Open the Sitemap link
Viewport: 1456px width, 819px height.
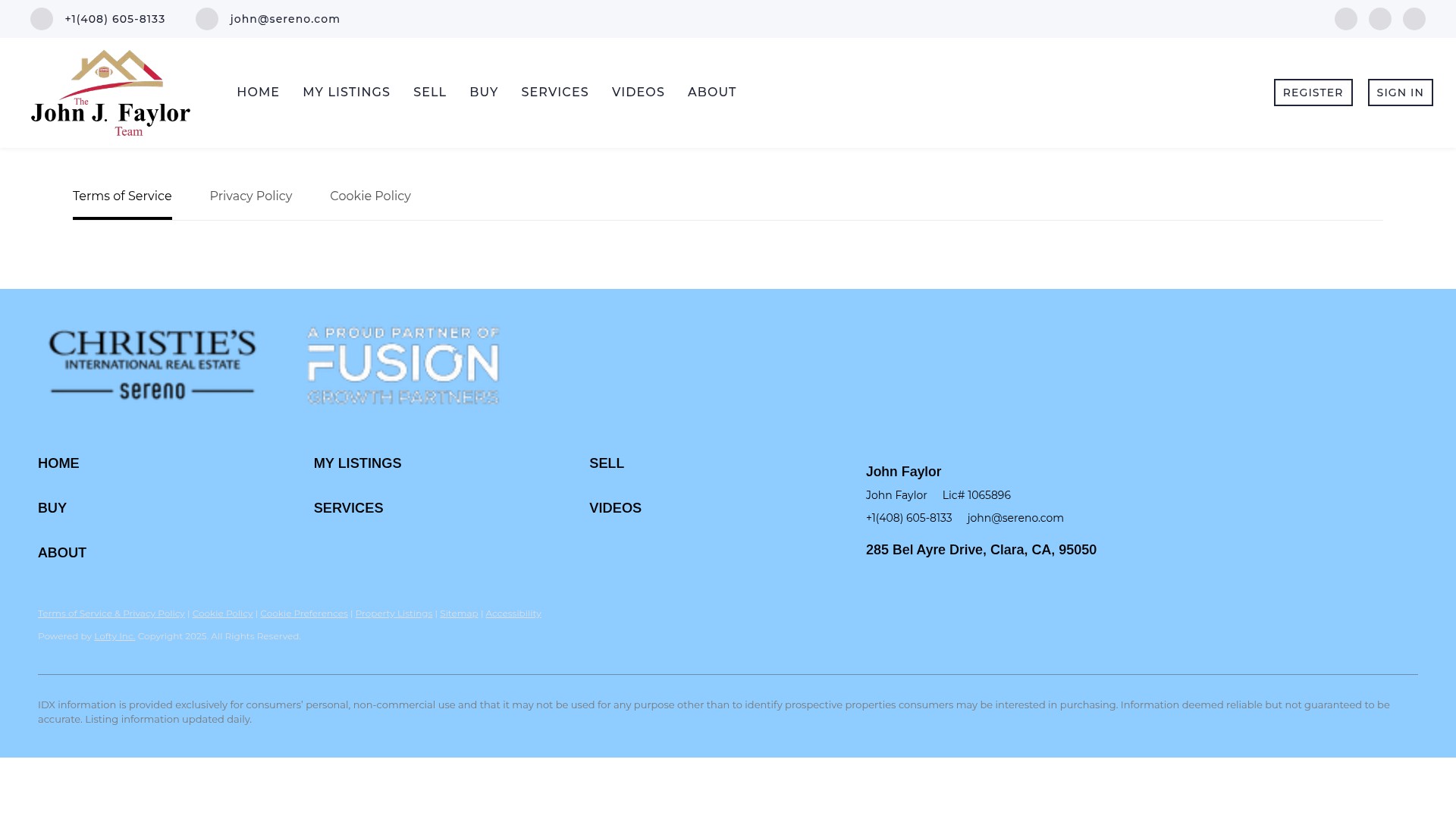pos(459,613)
